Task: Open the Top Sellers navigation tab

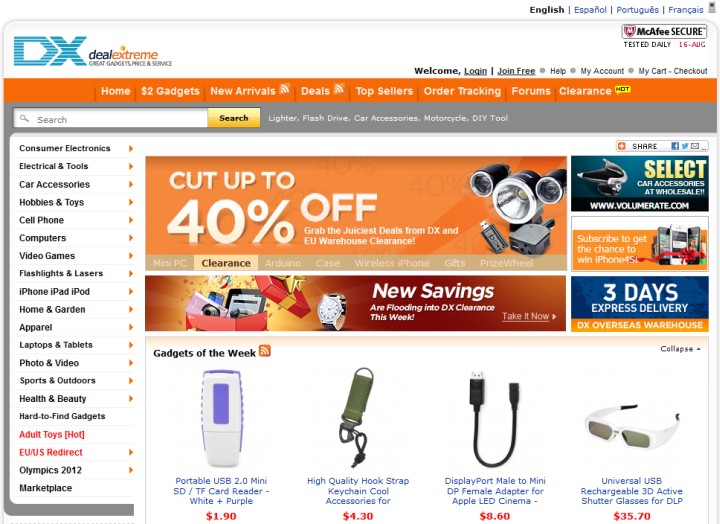Action: pos(384,91)
